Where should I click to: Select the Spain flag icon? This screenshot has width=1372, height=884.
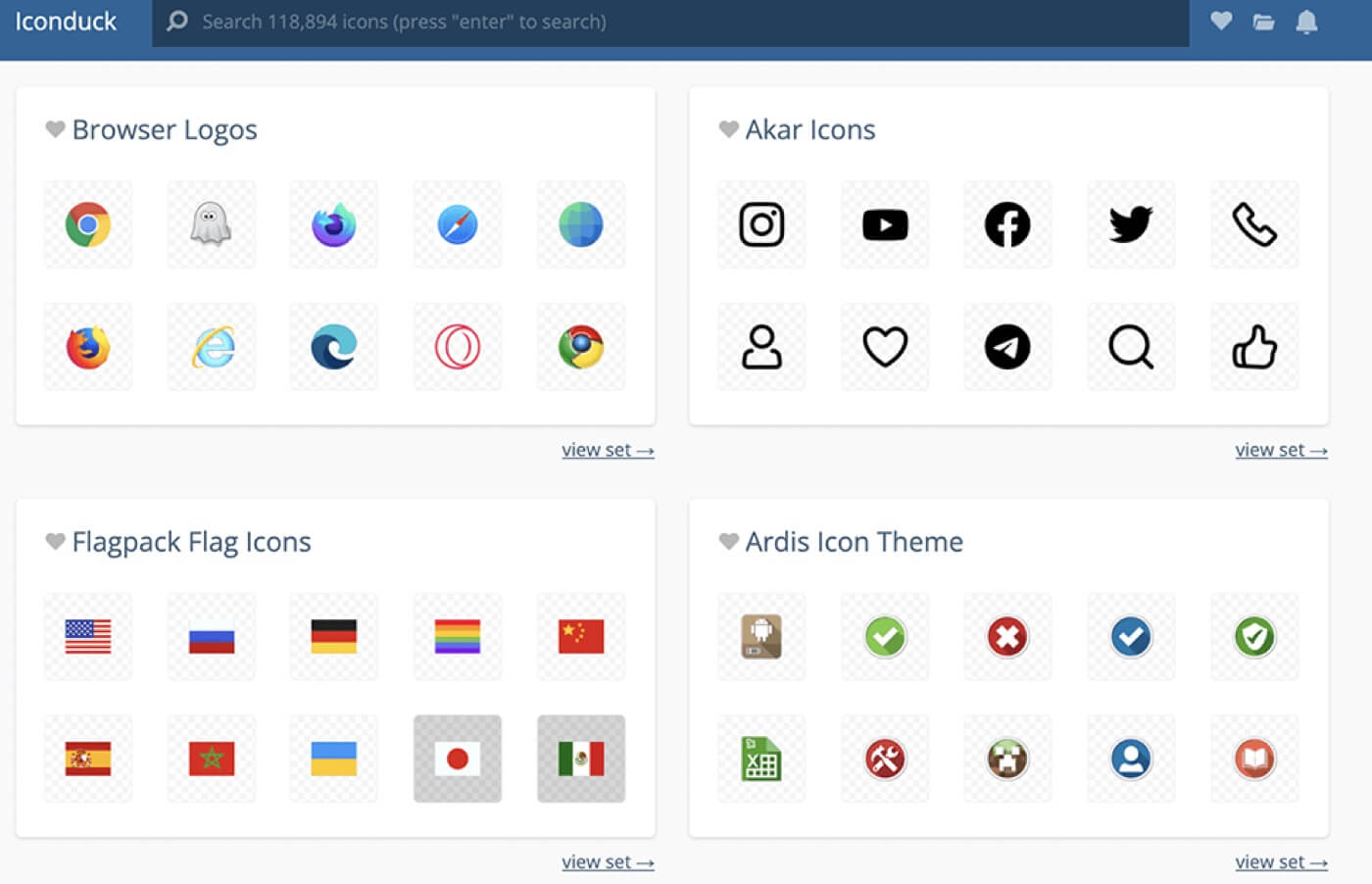coord(88,759)
